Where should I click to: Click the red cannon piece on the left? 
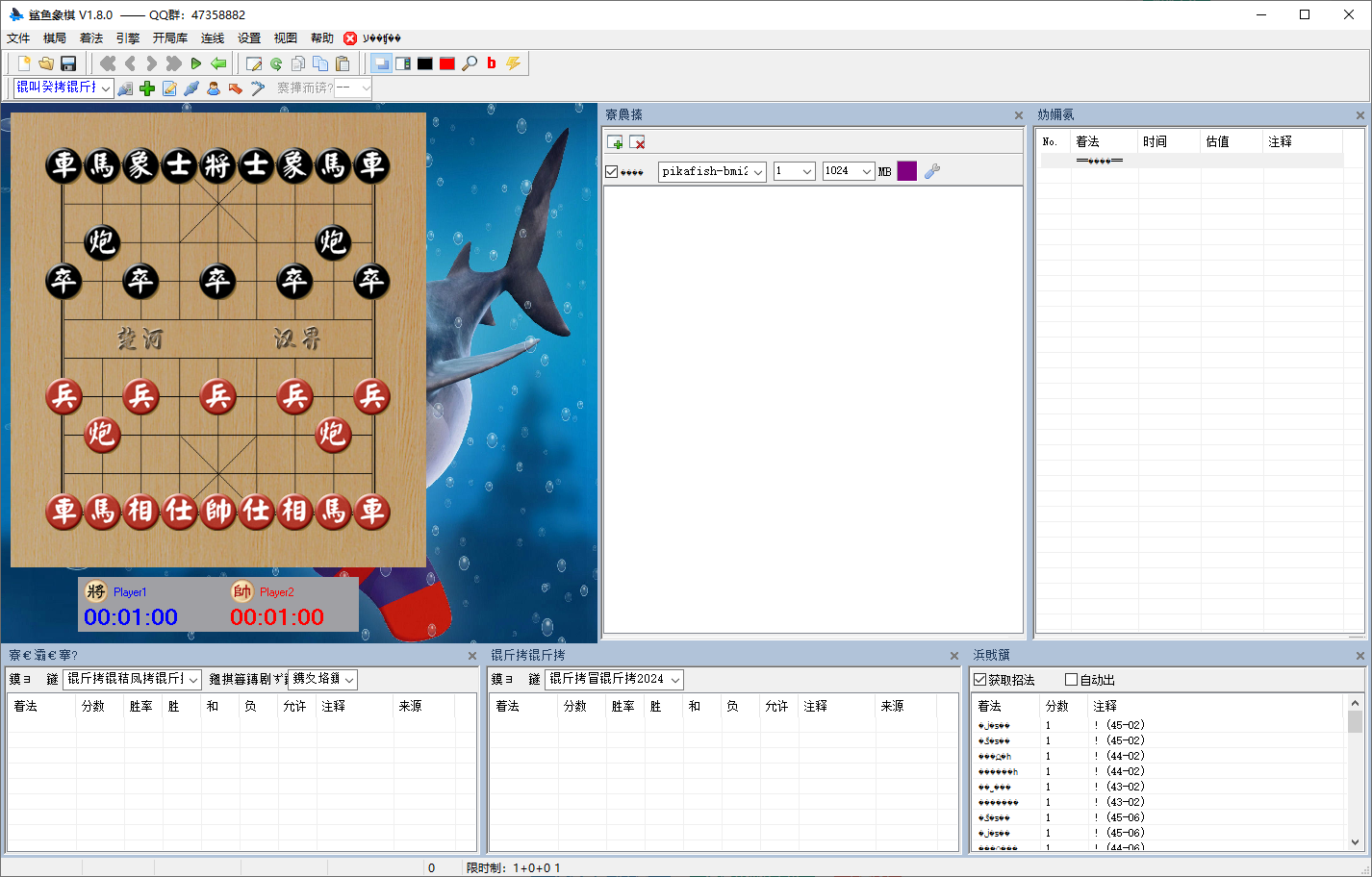102,435
